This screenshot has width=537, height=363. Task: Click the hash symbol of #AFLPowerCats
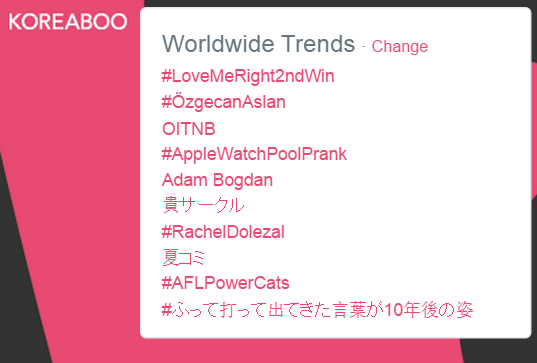166,283
